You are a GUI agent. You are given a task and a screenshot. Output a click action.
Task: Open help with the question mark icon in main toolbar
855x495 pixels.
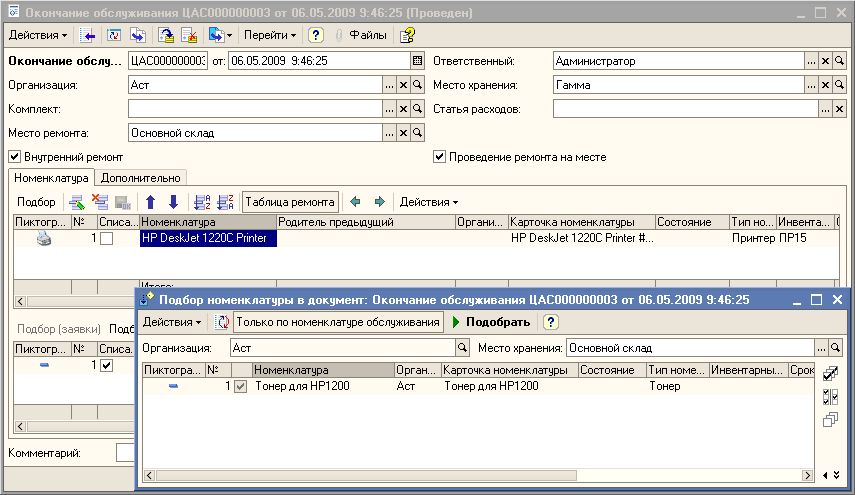316,35
